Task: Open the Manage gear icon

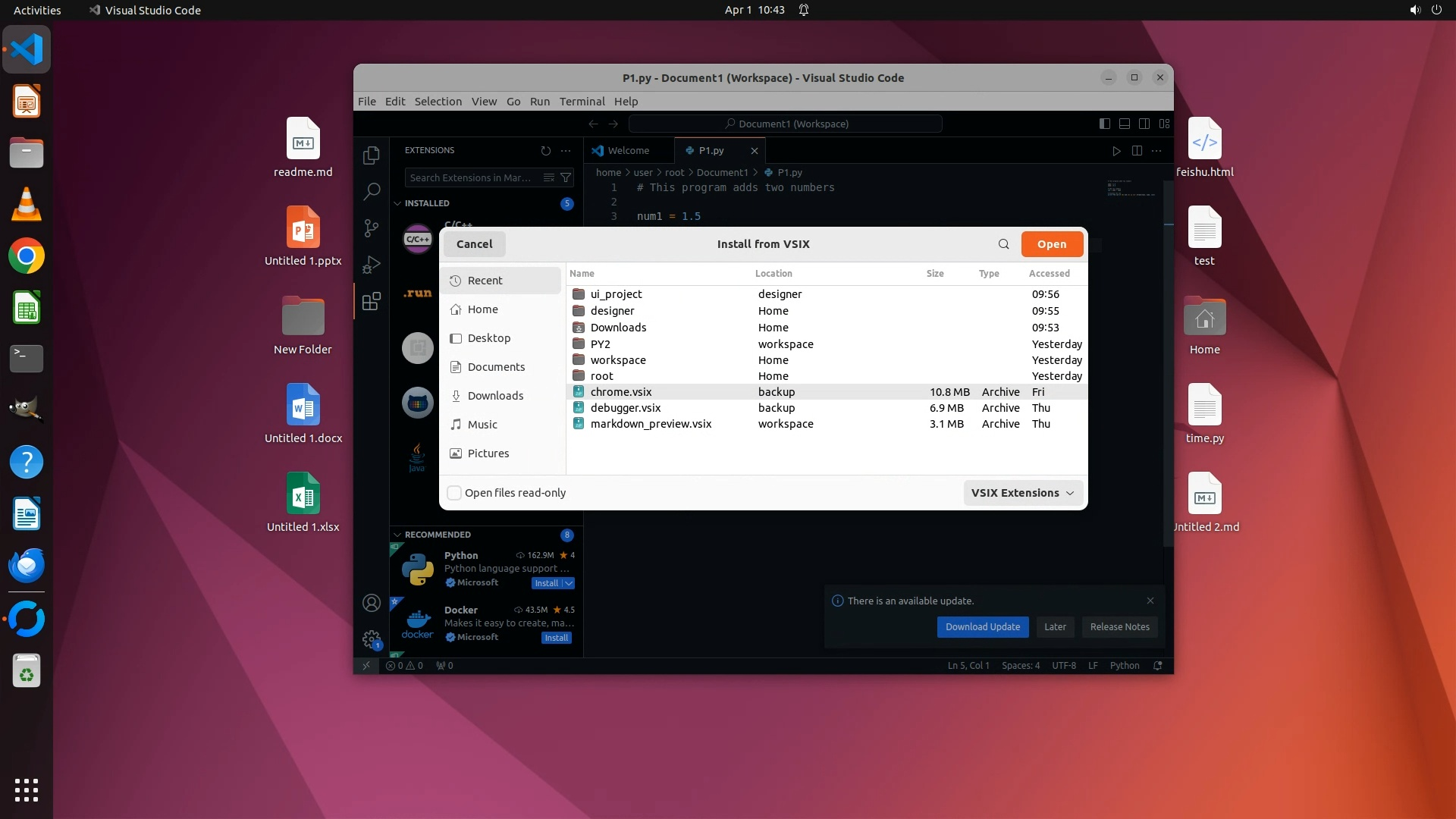Action: [x=371, y=639]
